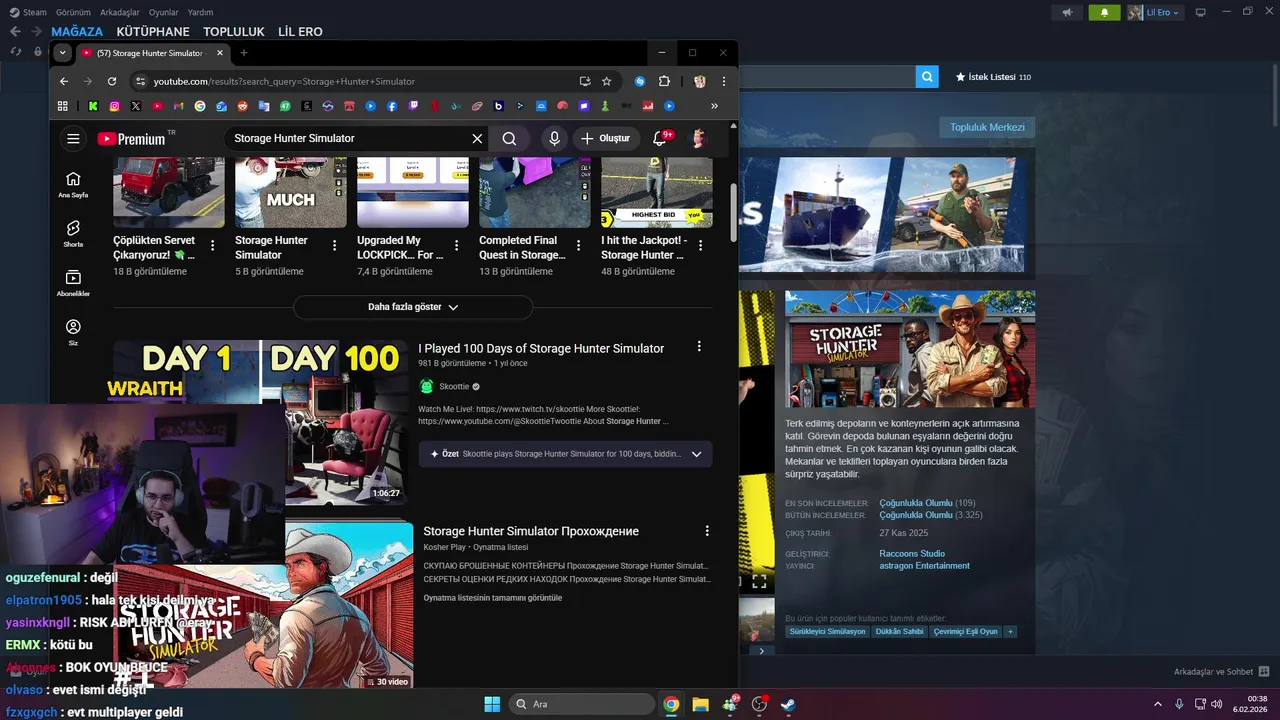Open options for Çöplükten Servet video
Viewport: 1280px width, 720px height.
212,245
